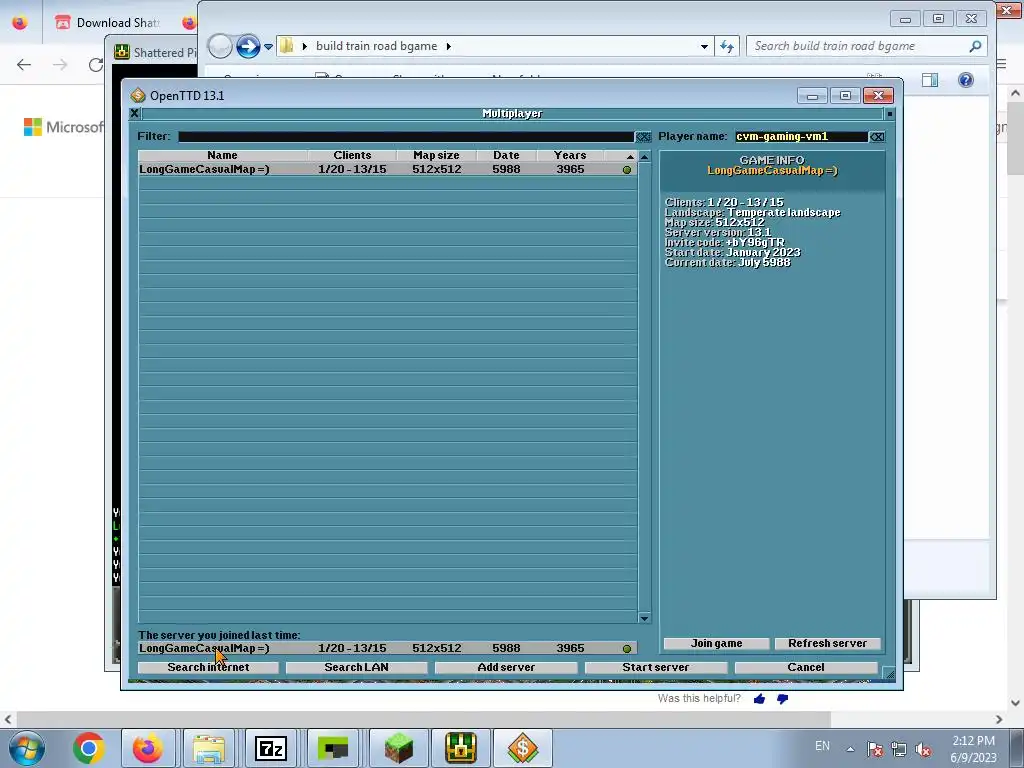Refresh server info with Refresh server
Image resolution: width=1024 pixels, height=768 pixels.
827,643
